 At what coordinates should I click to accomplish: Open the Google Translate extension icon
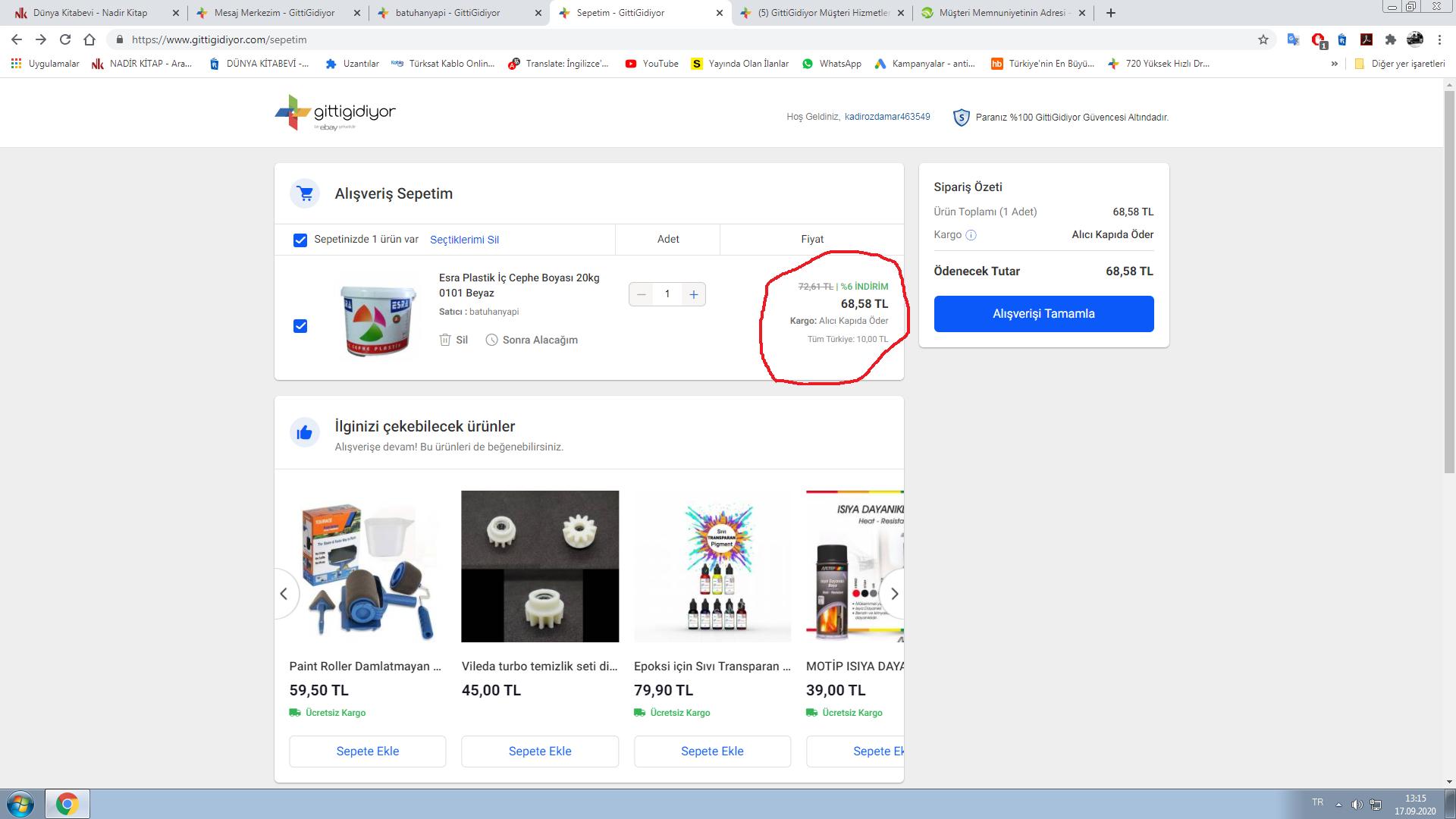1294,39
